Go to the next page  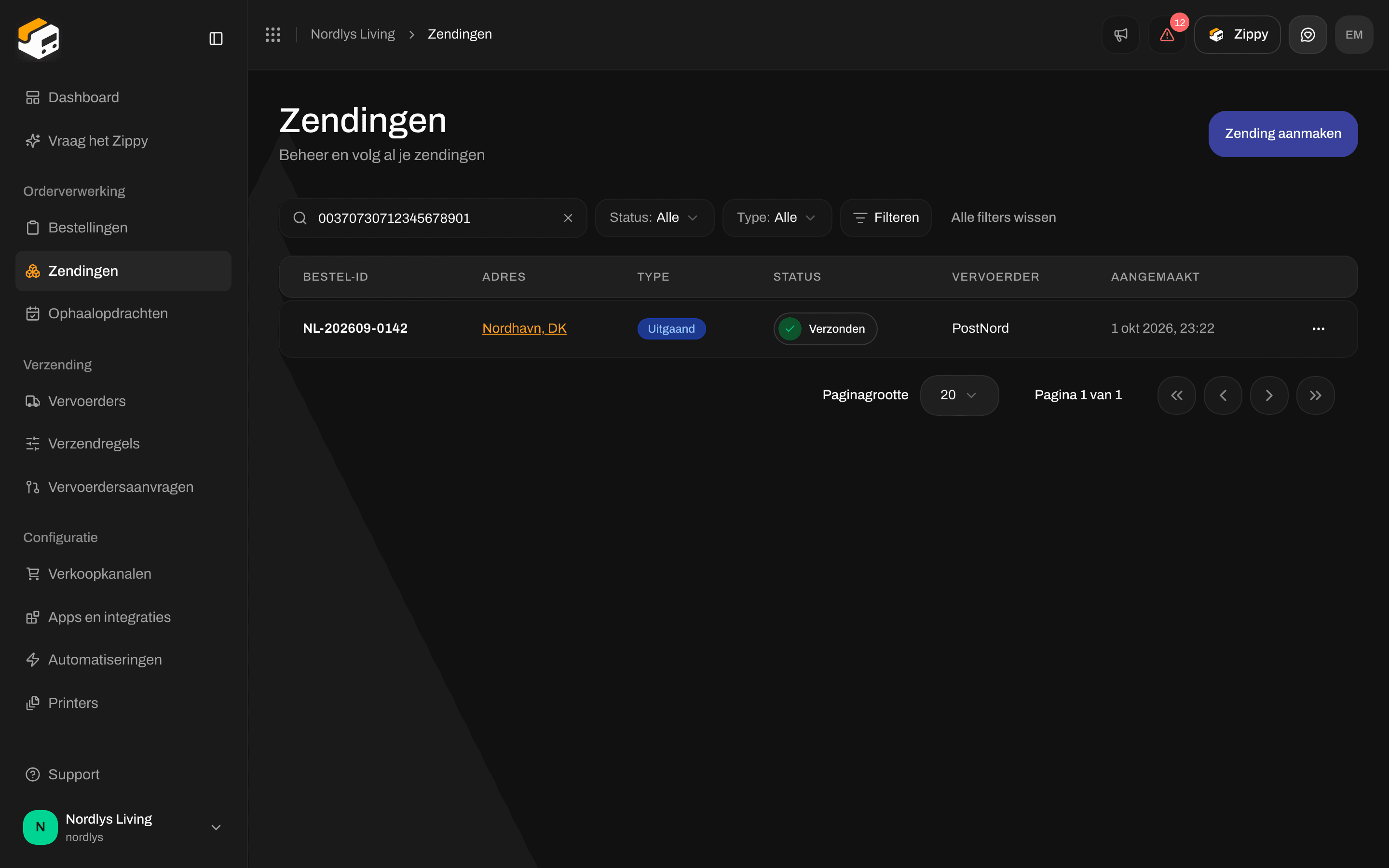click(1269, 395)
